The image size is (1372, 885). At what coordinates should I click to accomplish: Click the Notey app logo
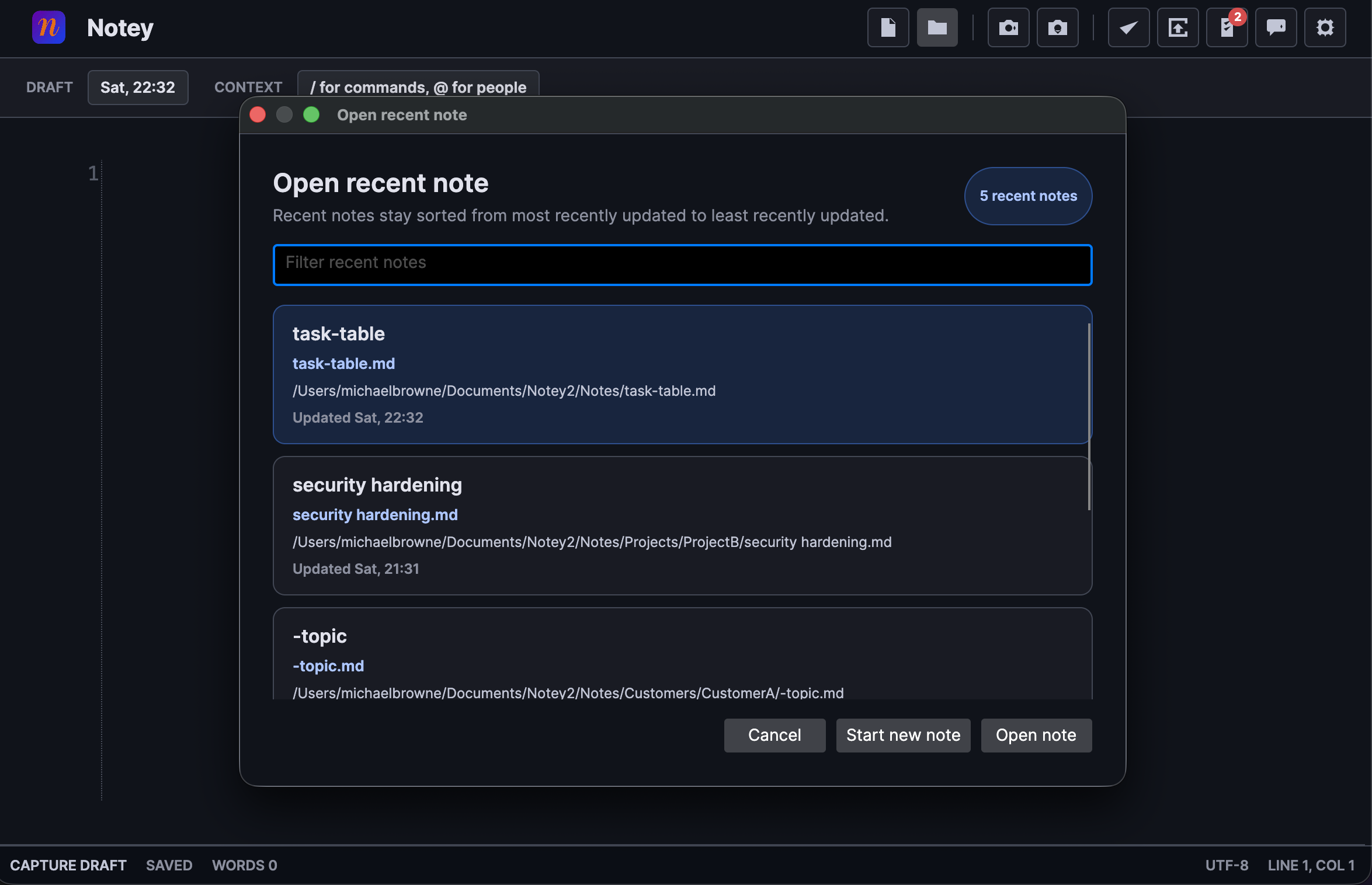pos(48,27)
